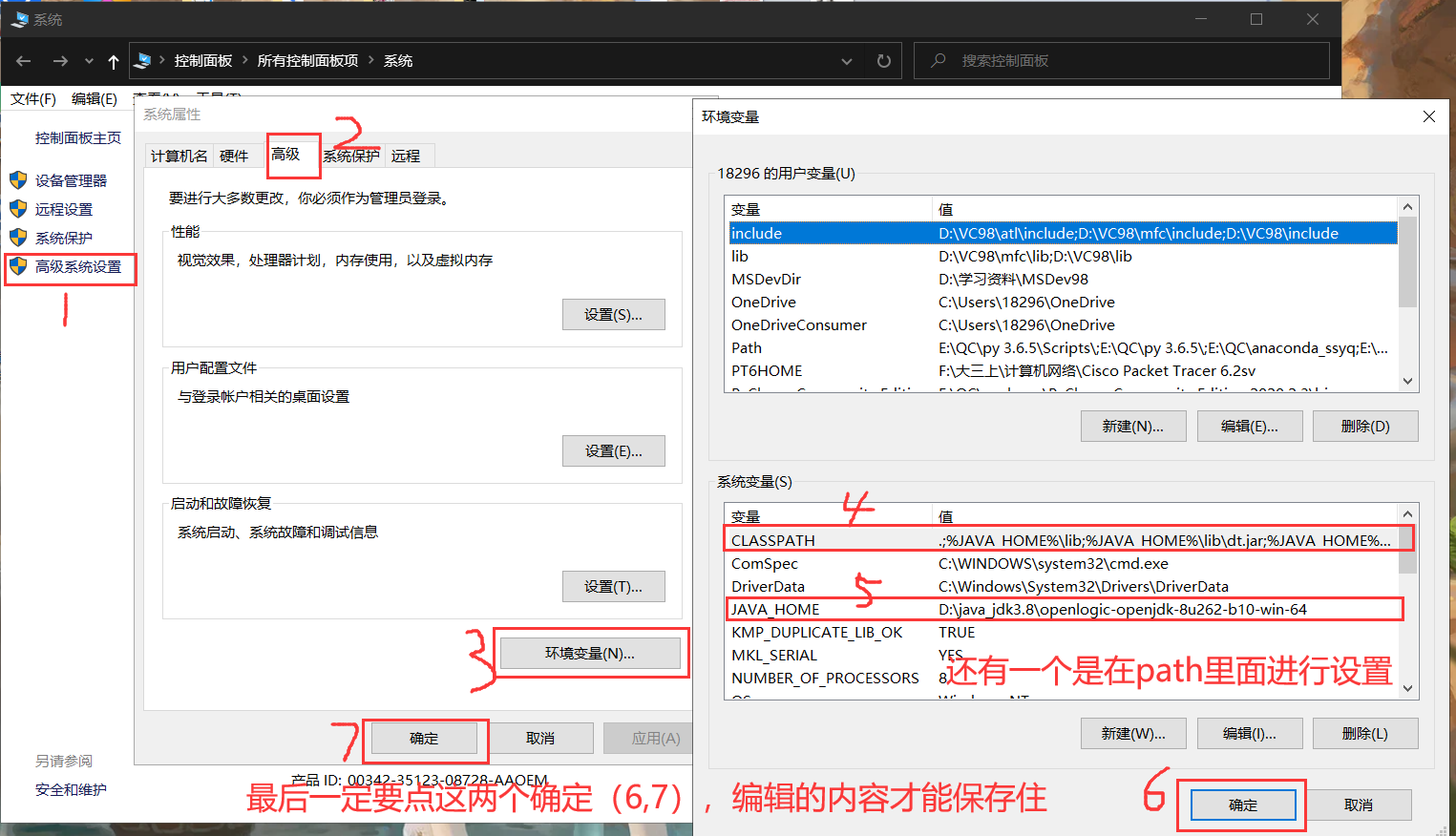1456x836 pixels.
Task: Open startup recovery 设置(T)... button
Action: pos(613,586)
